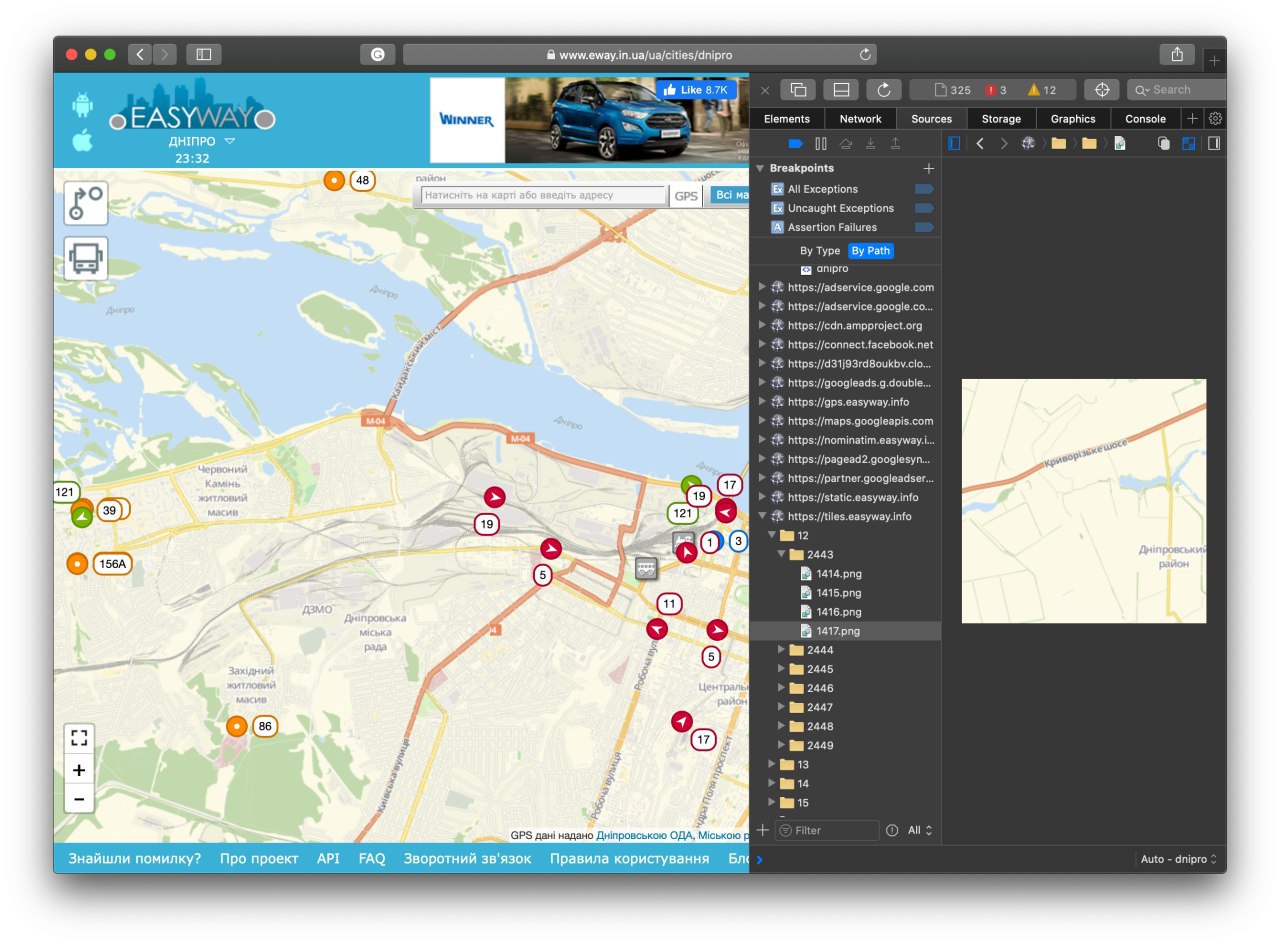Open the Про проект footer link
The image size is (1280, 944).
259,858
